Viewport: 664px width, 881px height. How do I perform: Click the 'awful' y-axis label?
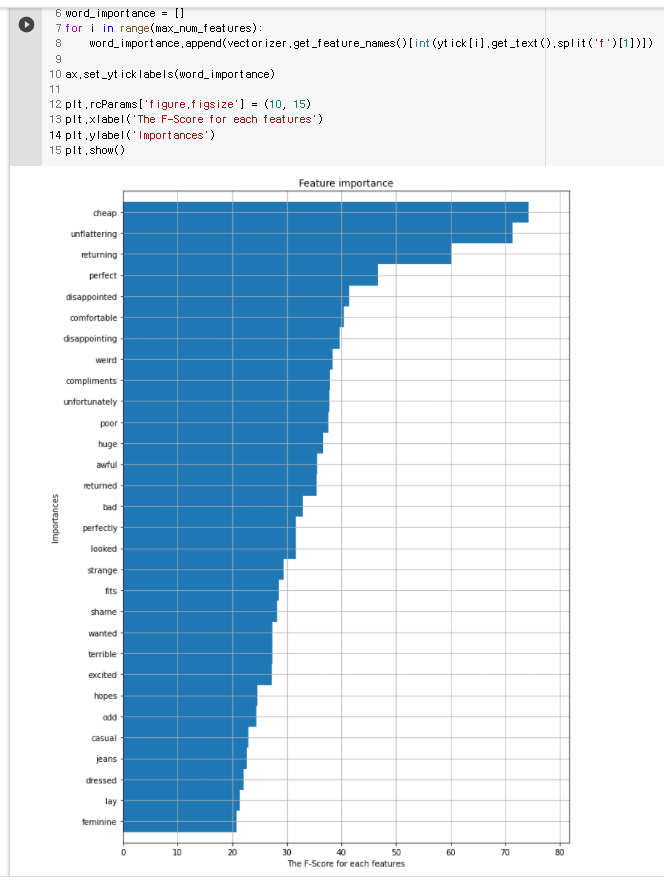[x=106, y=465]
